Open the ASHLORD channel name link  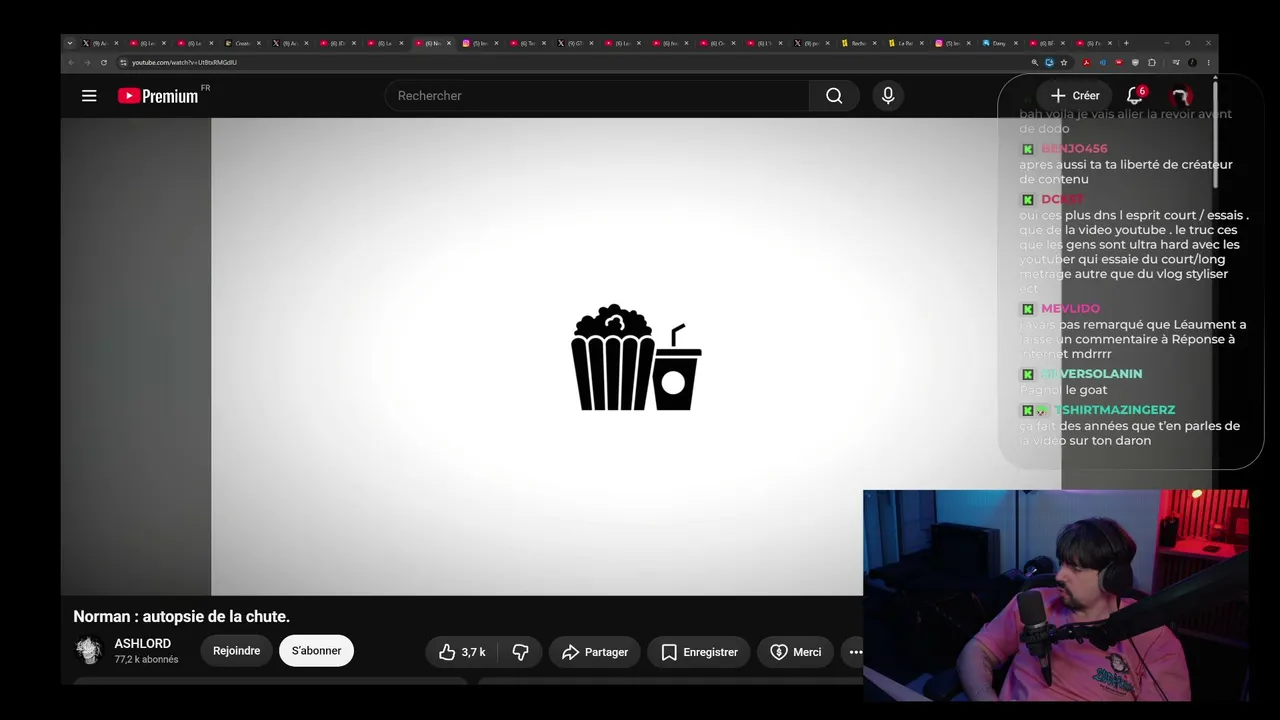(x=143, y=644)
